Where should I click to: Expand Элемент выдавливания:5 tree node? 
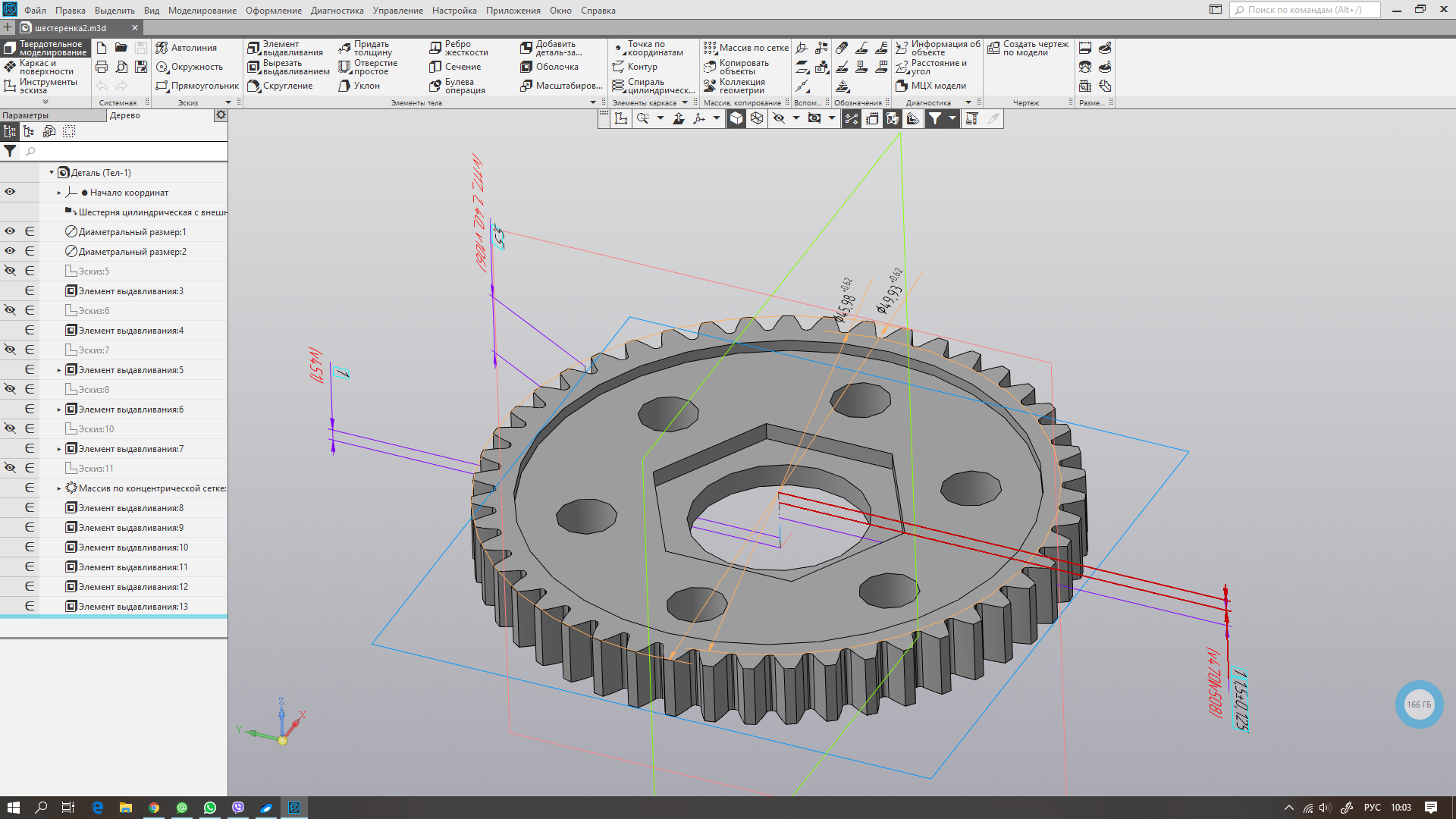(59, 370)
